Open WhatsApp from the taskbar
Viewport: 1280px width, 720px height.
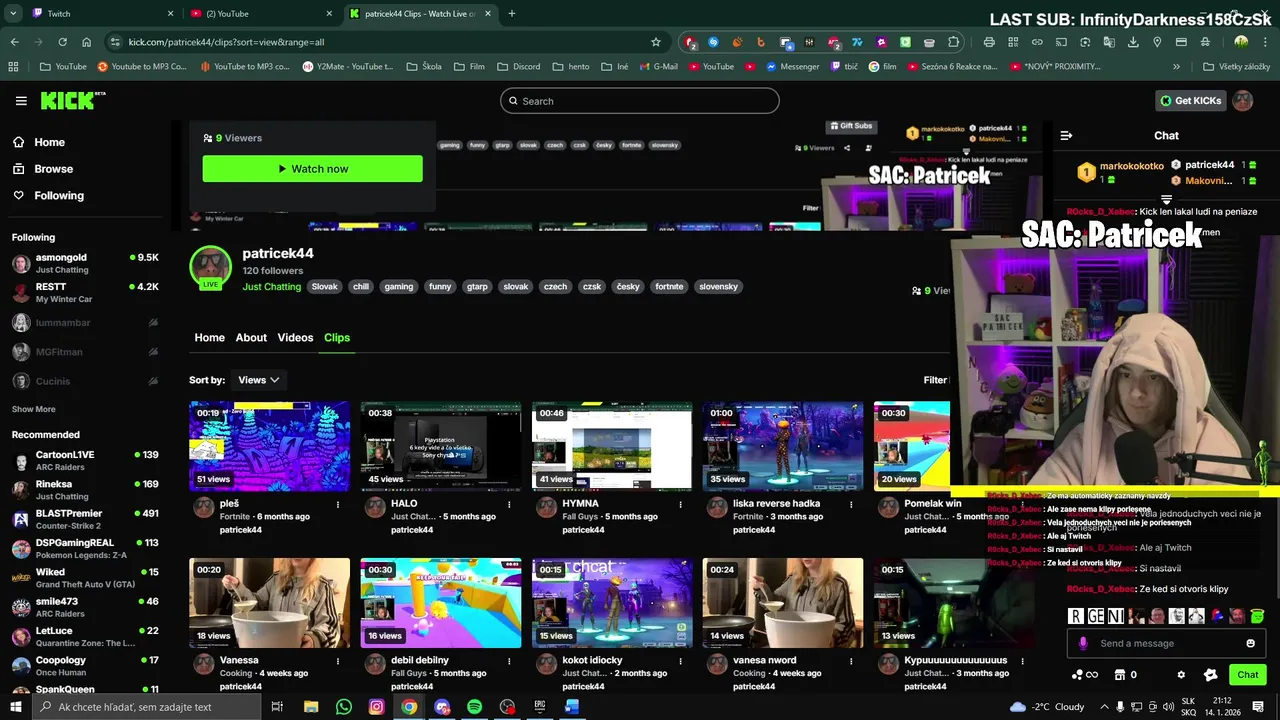344,707
